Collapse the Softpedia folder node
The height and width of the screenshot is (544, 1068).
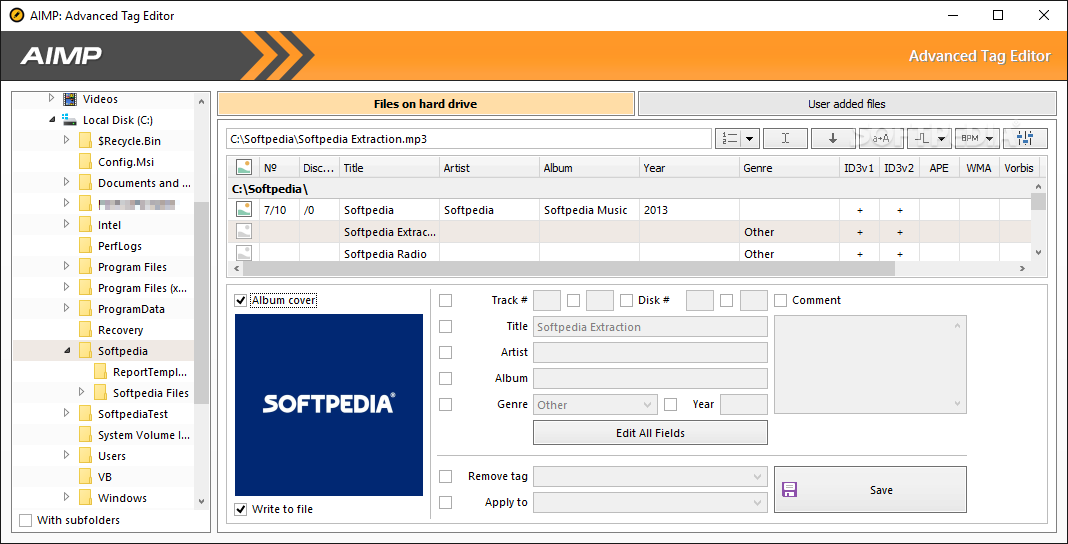67,351
